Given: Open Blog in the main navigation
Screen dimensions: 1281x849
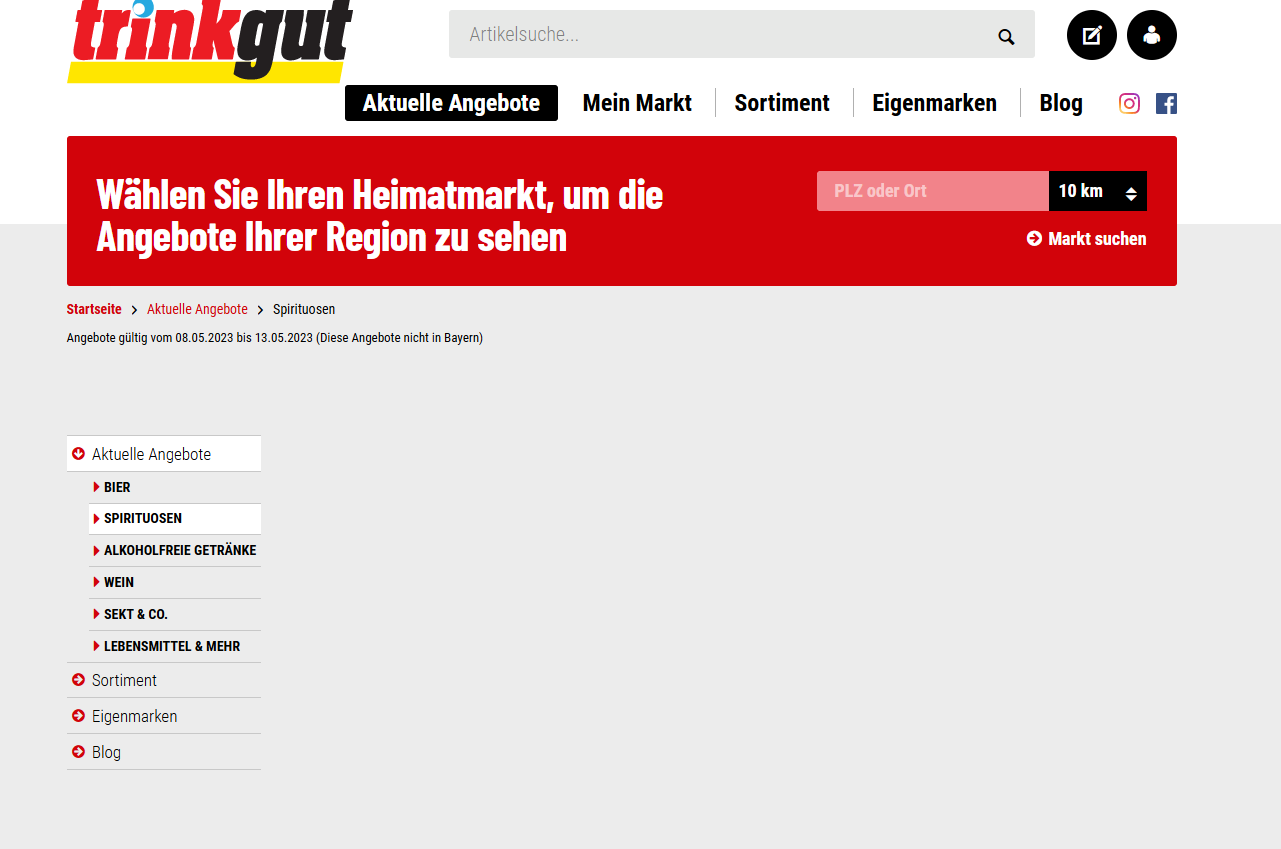Looking at the screenshot, I should [x=1061, y=103].
